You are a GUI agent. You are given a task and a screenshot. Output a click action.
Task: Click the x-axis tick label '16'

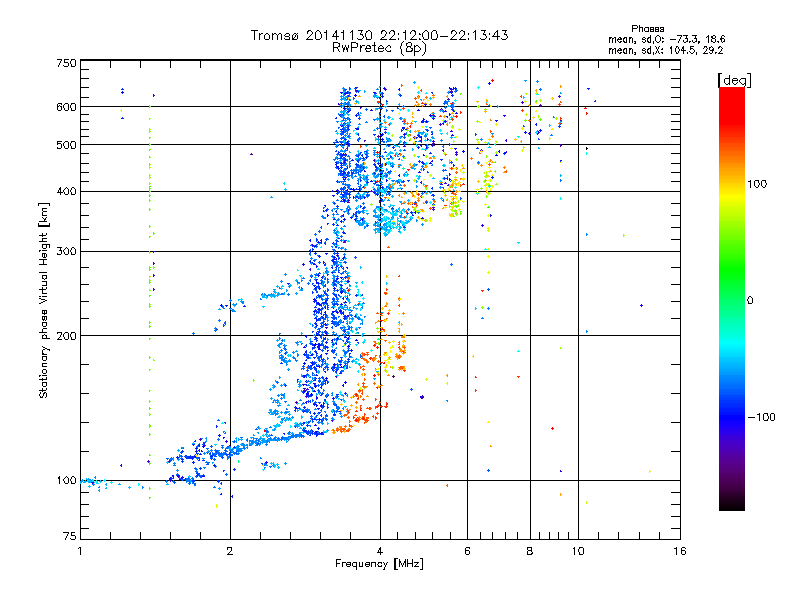coord(680,551)
